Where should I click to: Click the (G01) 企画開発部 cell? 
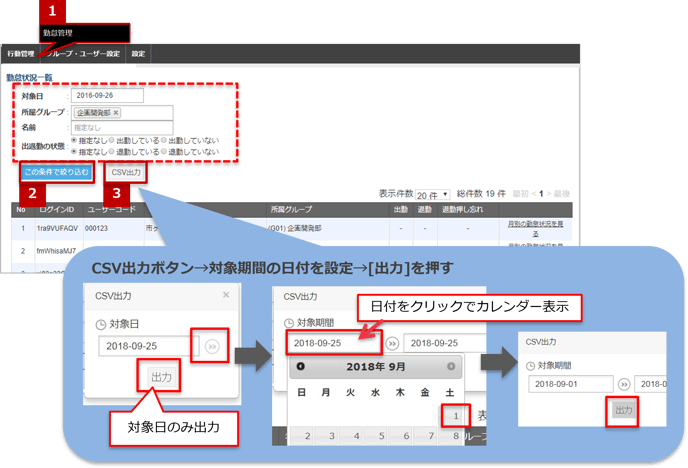click(x=294, y=229)
